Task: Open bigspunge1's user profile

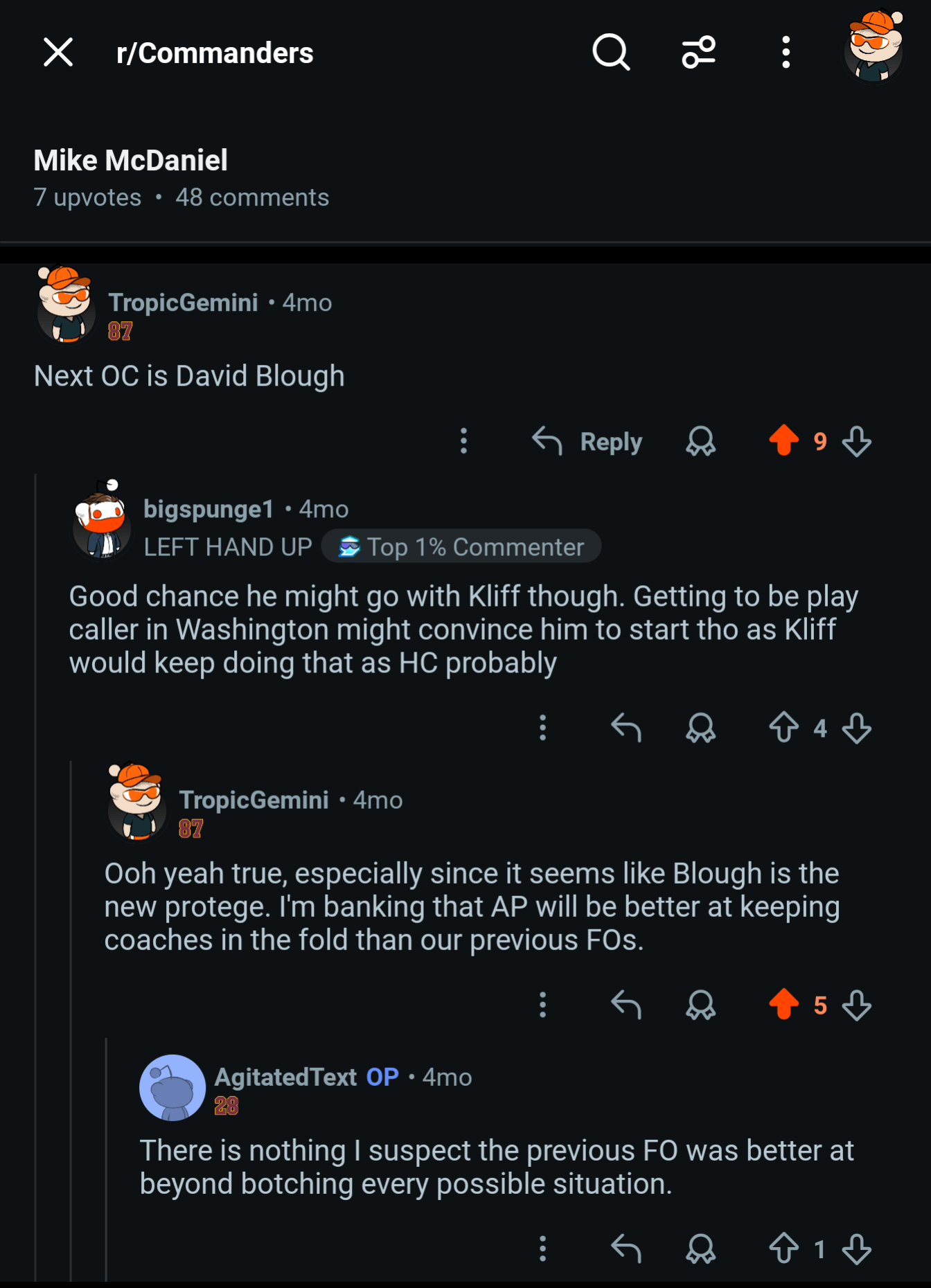Action: pyautogui.click(x=209, y=509)
